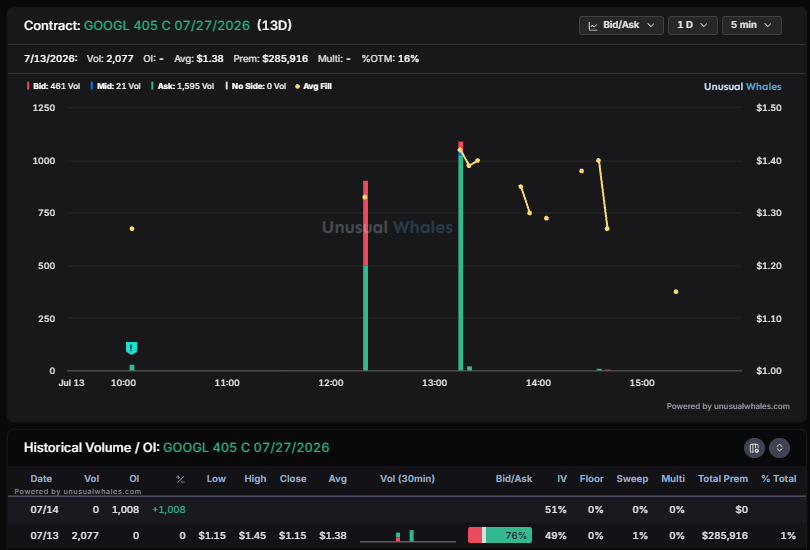
Task: Click the $285,916 total premium cell
Action: coord(724,536)
